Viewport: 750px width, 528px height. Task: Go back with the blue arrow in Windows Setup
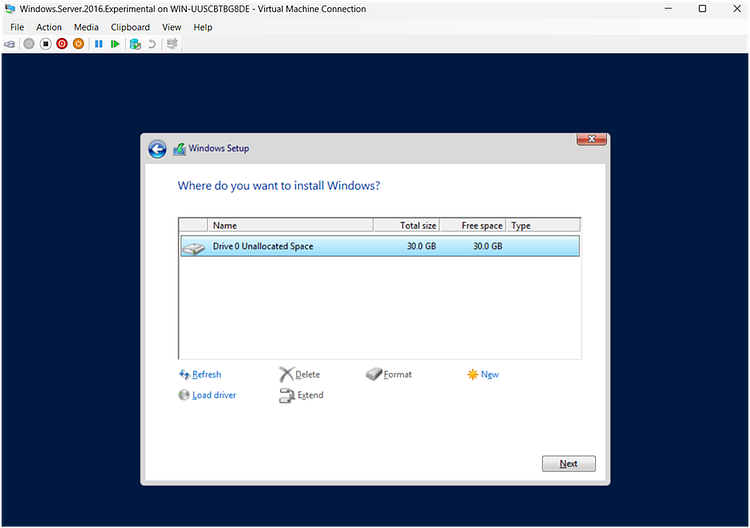pyautogui.click(x=157, y=149)
